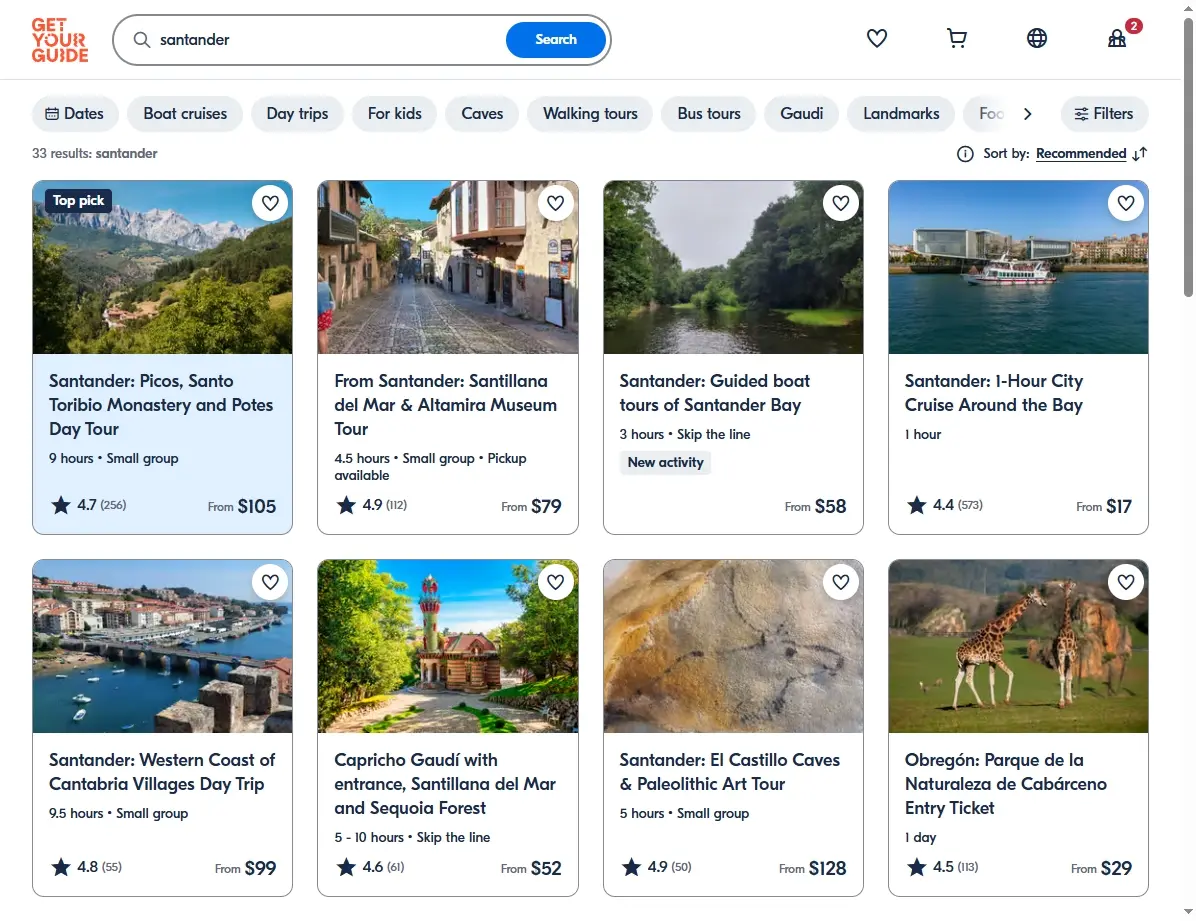Open profile icon with notification badge
Viewport: 1196px width, 921px height.
click(x=1118, y=37)
